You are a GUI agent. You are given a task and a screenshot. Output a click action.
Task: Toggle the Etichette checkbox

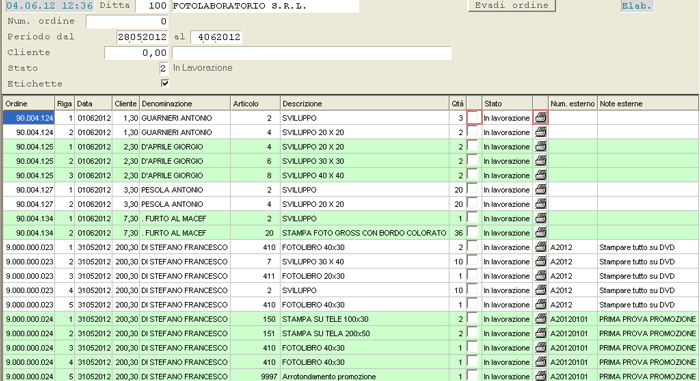(165, 83)
